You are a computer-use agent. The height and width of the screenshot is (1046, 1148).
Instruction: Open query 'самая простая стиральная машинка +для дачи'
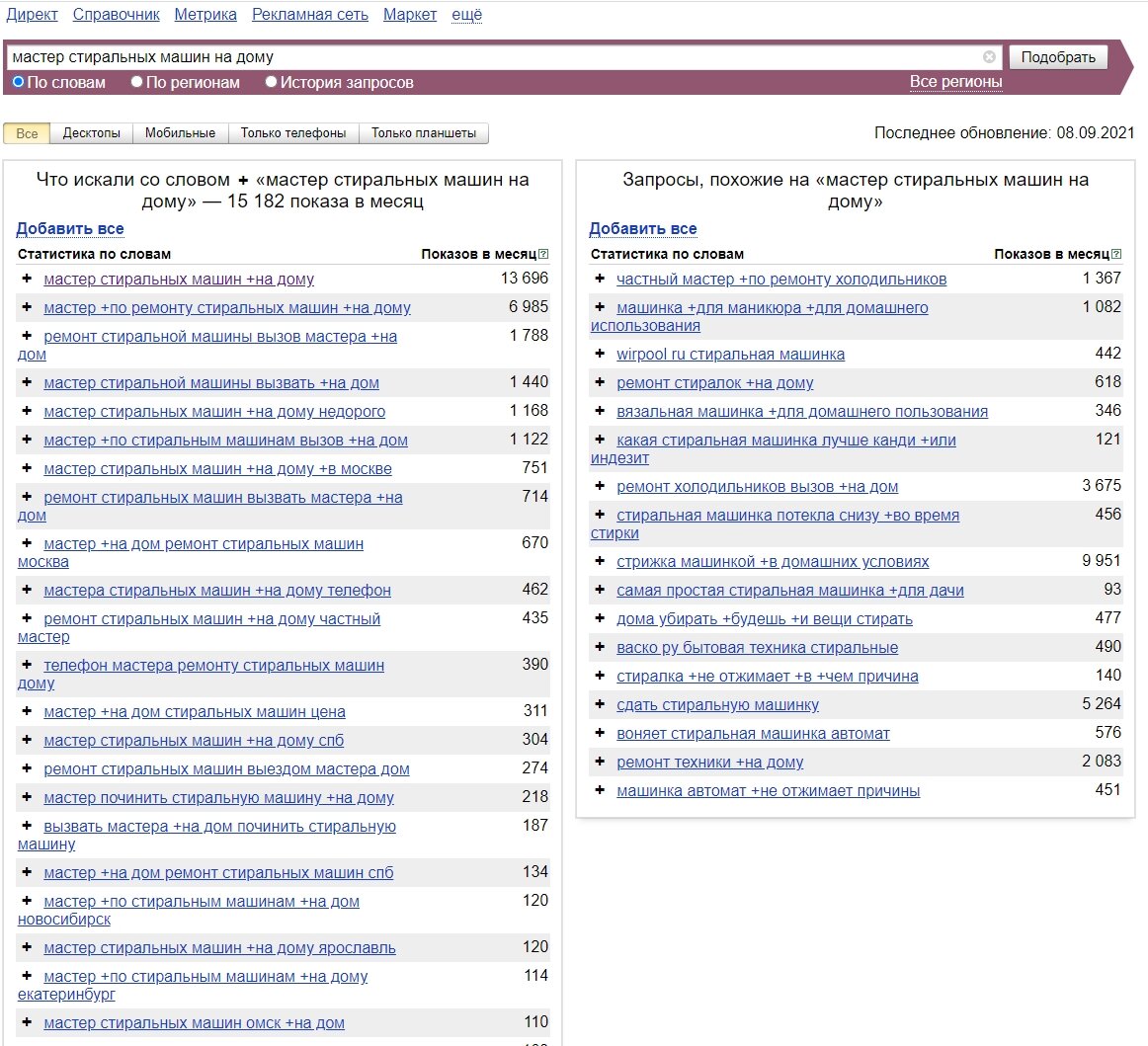790,590
